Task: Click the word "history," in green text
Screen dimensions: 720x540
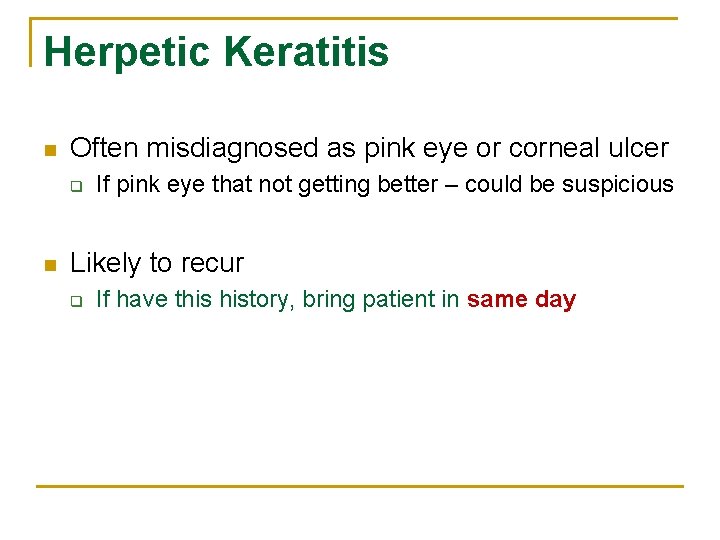Action: coord(257,300)
